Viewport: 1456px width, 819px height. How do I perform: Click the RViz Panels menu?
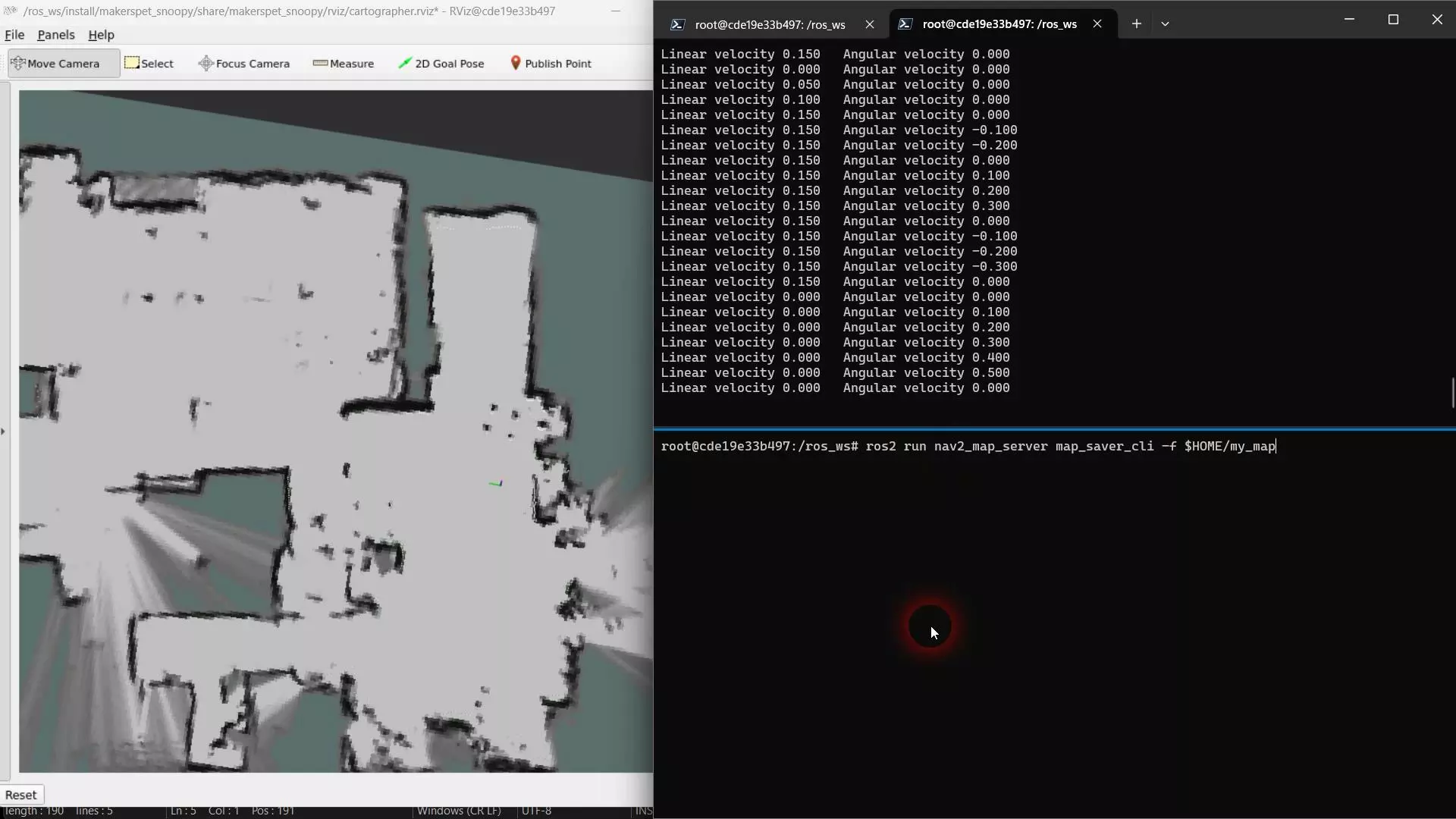(x=55, y=33)
